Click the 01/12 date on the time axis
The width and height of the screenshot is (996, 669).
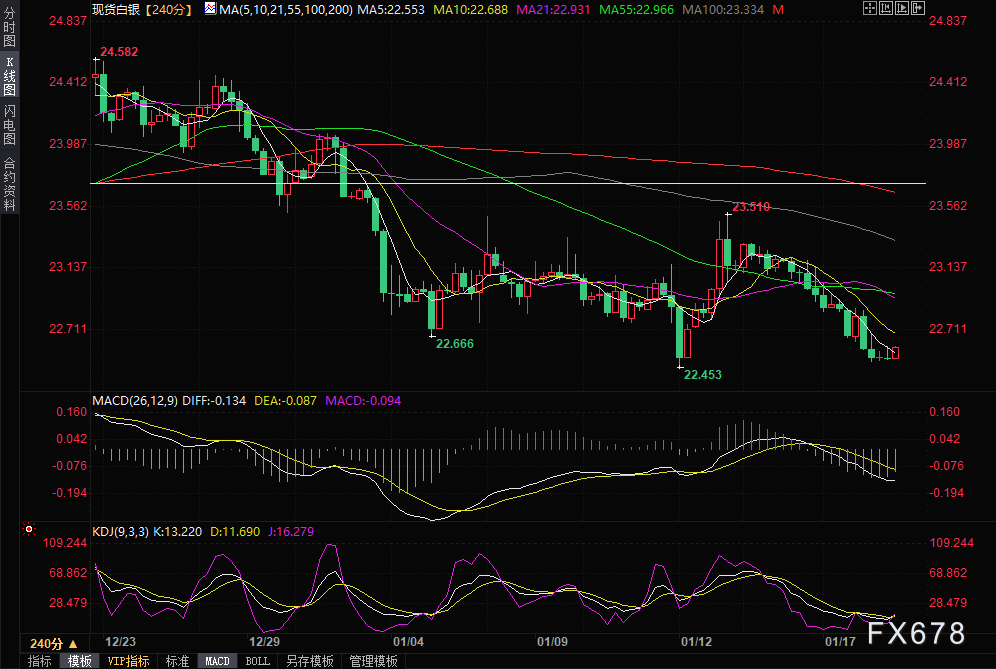tap(697, 642)
